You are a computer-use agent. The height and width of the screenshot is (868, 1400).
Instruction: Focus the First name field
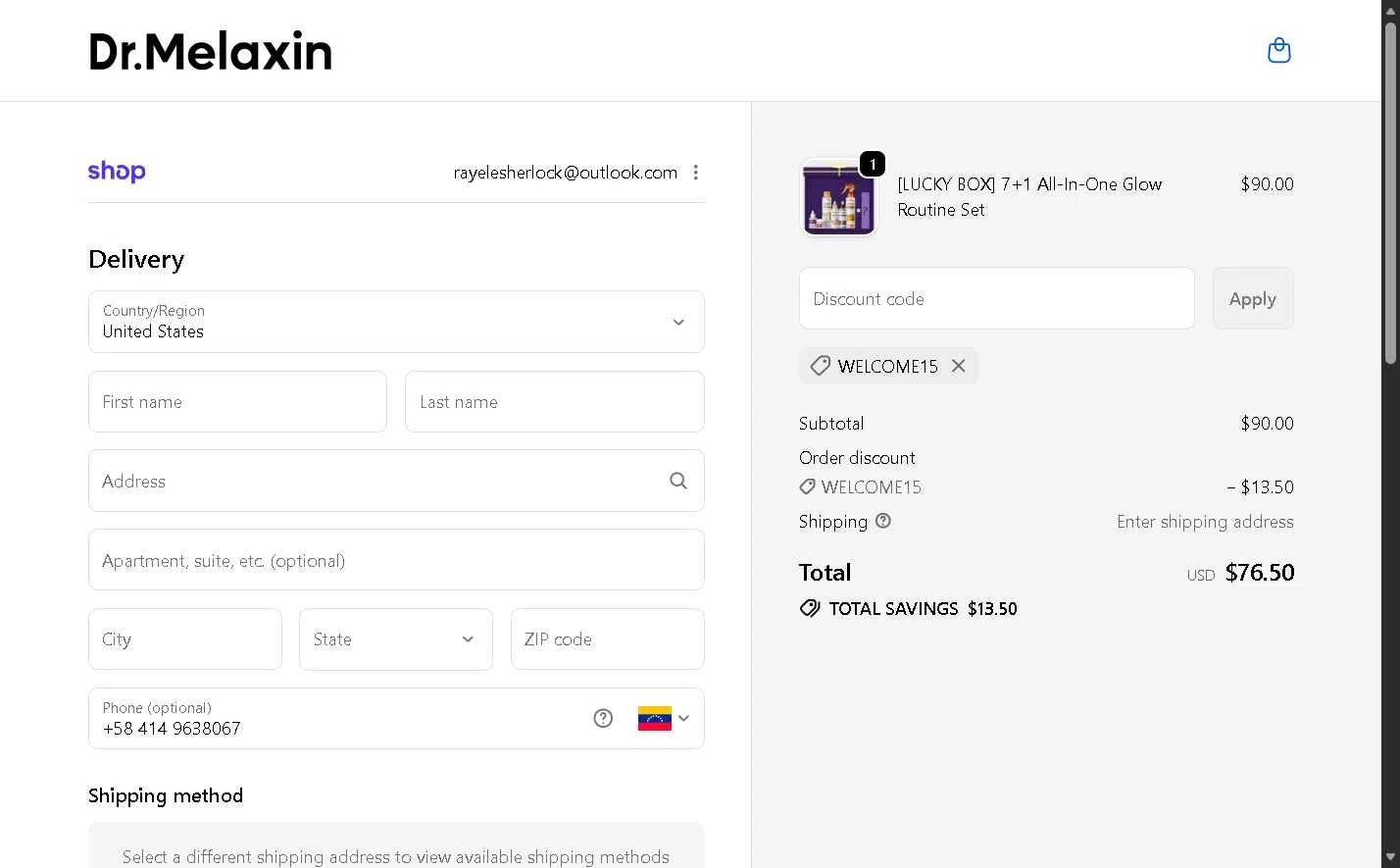click(x=237, y=402)
